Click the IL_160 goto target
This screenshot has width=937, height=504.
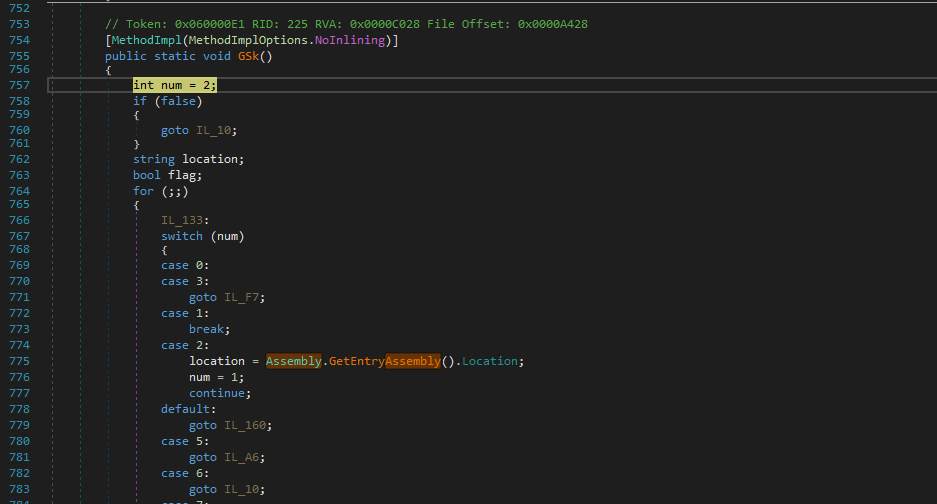(248, 425)
